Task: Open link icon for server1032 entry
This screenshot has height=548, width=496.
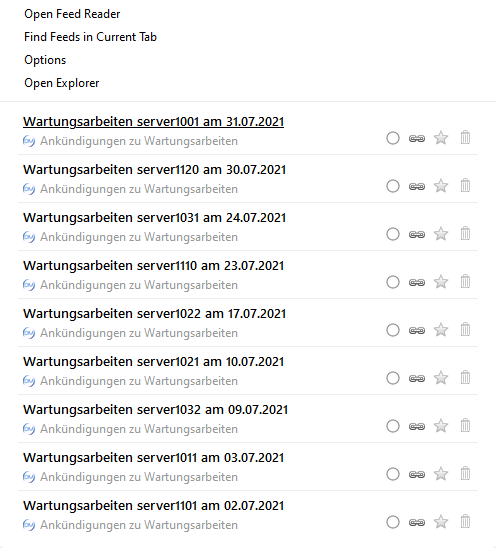Action: click(x=417, y=426)
